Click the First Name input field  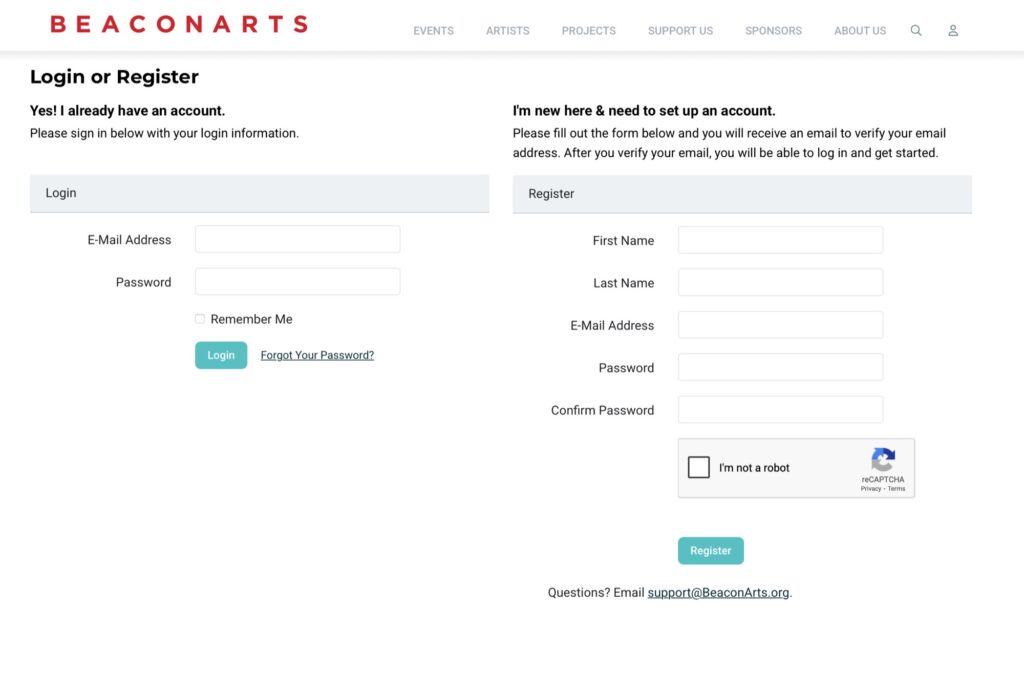point(780,240)
